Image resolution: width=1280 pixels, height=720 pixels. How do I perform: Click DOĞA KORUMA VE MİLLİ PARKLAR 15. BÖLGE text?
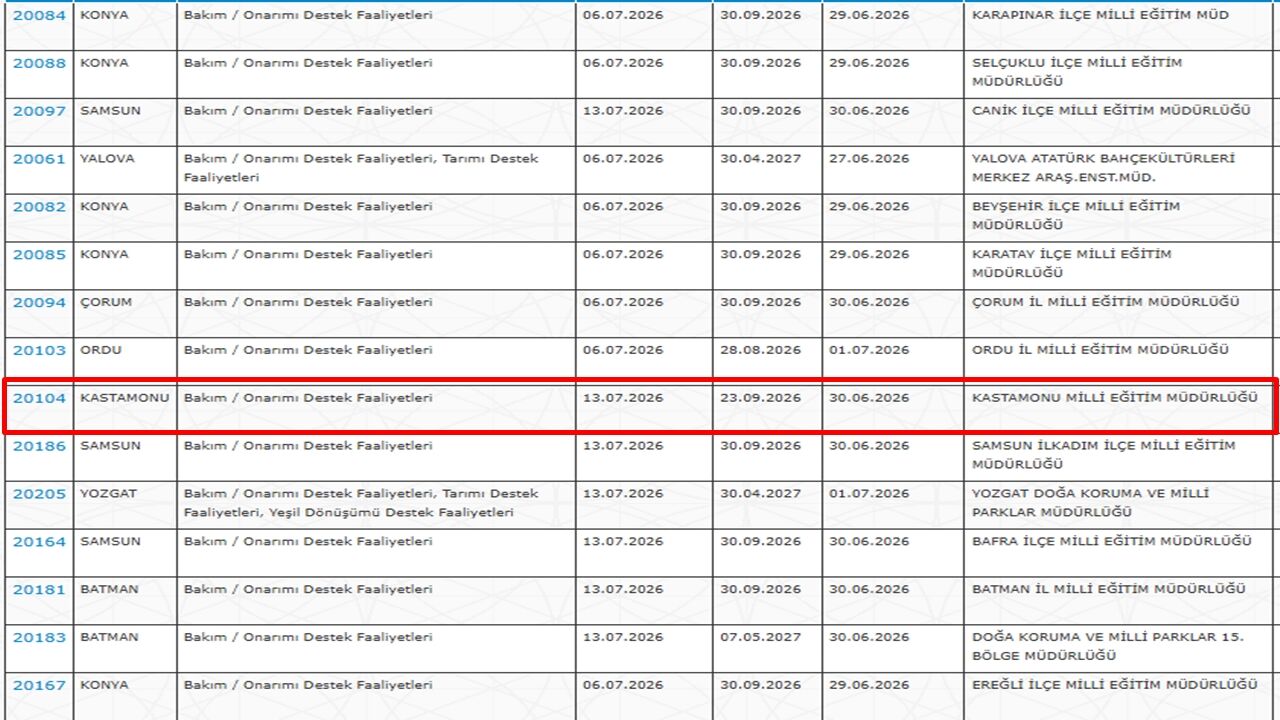[x=1108, y=647]
